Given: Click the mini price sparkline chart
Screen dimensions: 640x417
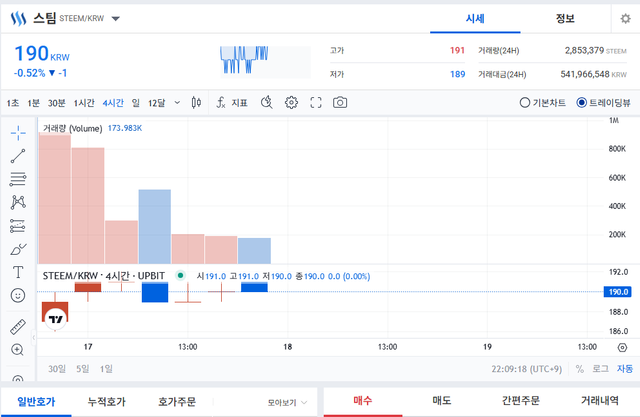Looking at the screenshot, I should tap(265, 61).
